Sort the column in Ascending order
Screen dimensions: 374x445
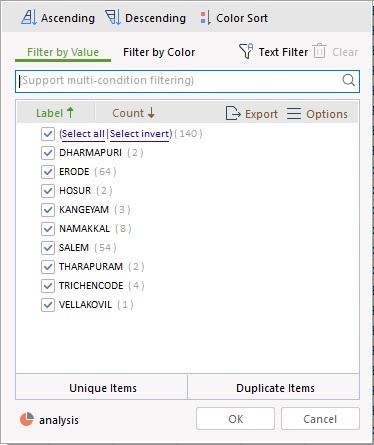pyautogui.click(x=58, y=18)
